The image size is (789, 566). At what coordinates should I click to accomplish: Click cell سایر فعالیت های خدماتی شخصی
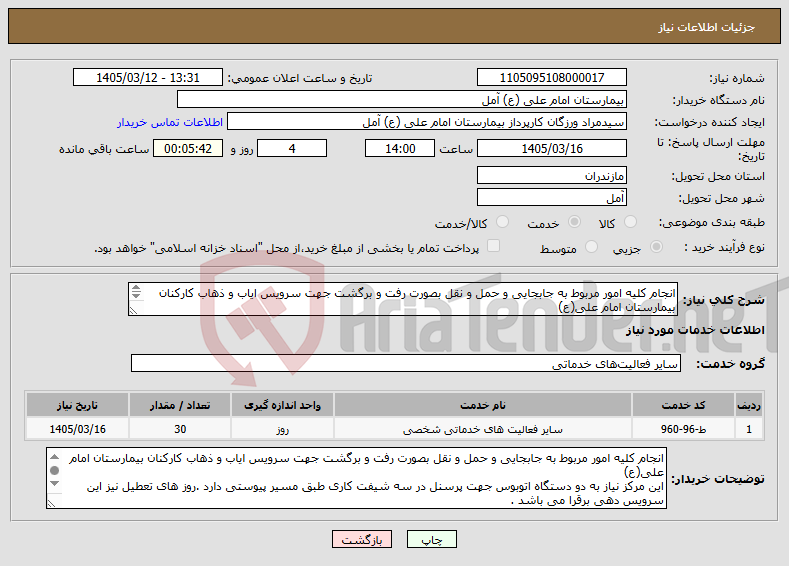click(483, 429)
